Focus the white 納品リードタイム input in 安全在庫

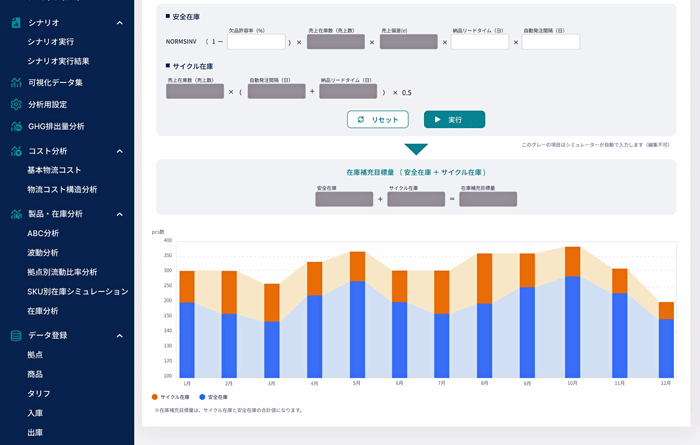[x=479, y=42]
